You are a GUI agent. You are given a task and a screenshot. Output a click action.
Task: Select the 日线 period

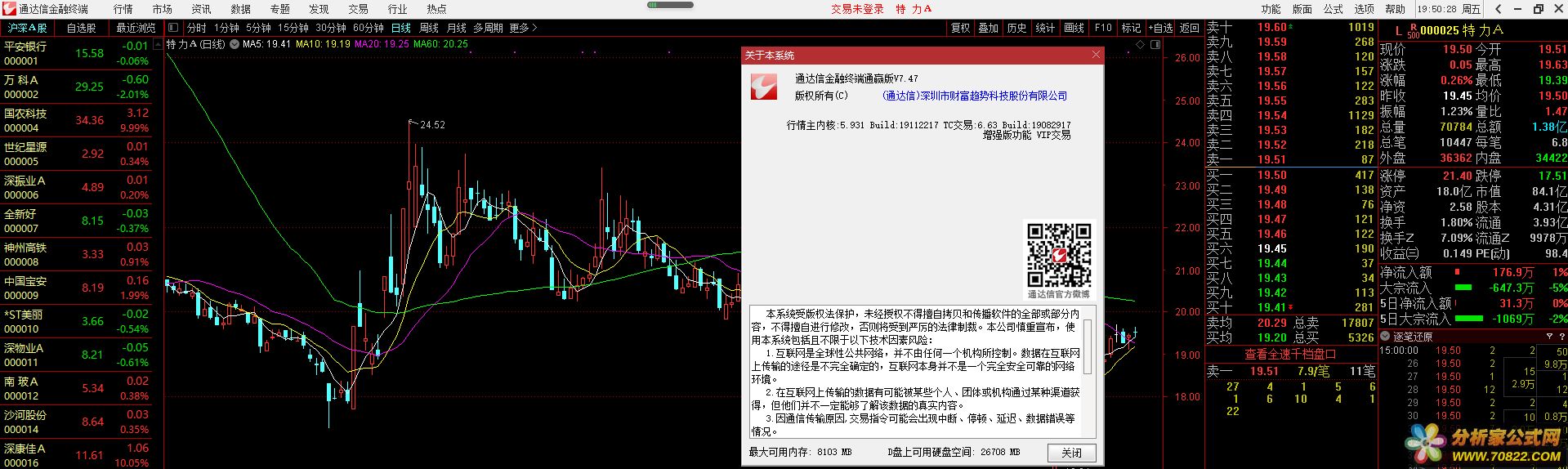tap(401, 28)
